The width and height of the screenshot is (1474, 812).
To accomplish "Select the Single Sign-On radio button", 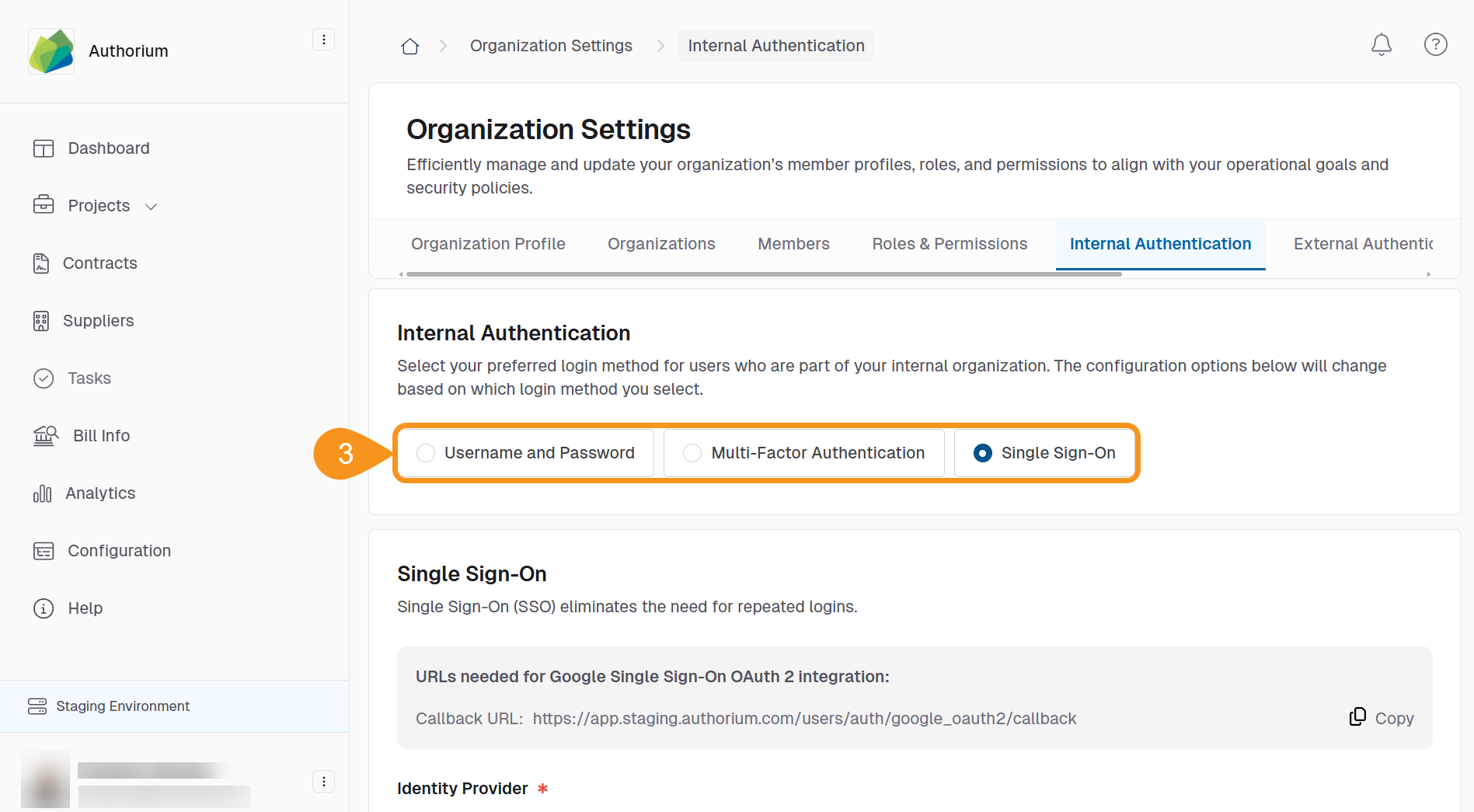I will pyautogui.click(x=984, y=452).
